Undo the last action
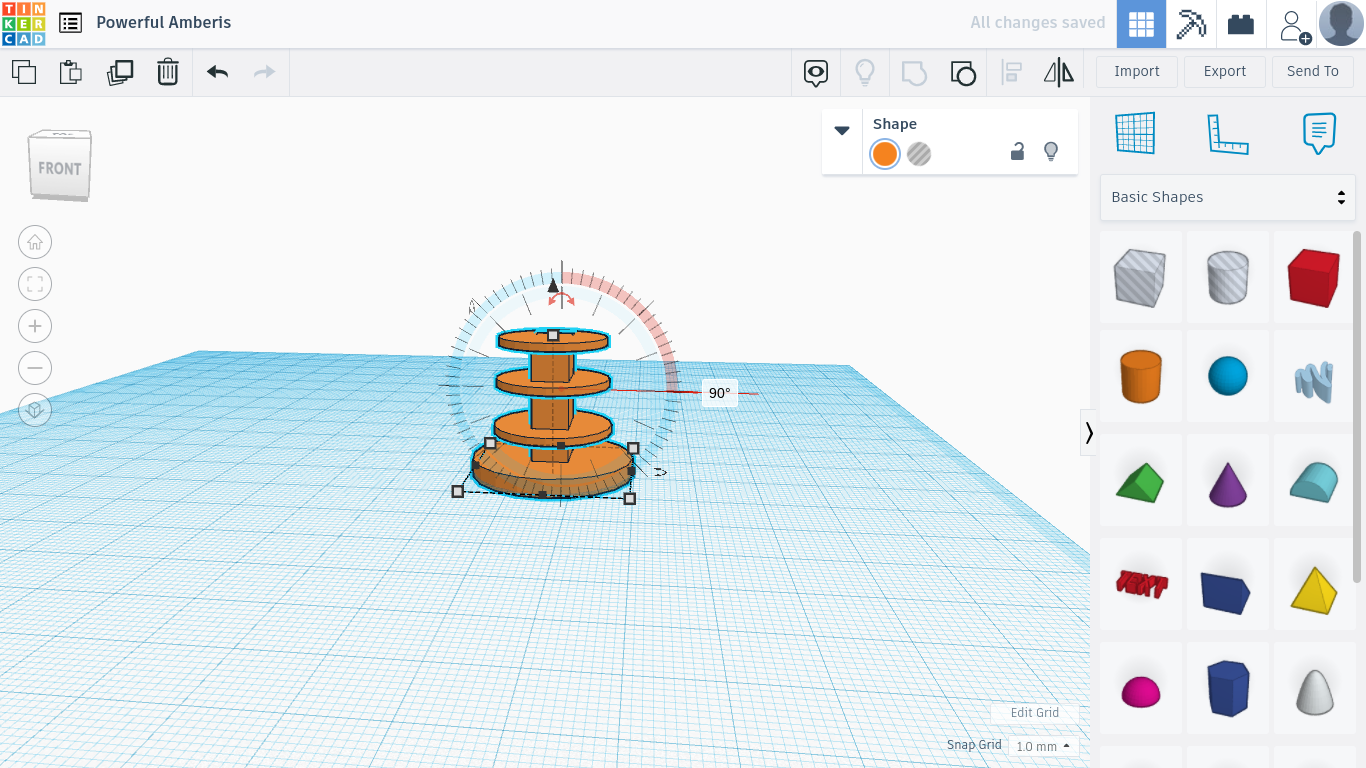Viewport: 1366px width, 768px height. pos(217,72)
